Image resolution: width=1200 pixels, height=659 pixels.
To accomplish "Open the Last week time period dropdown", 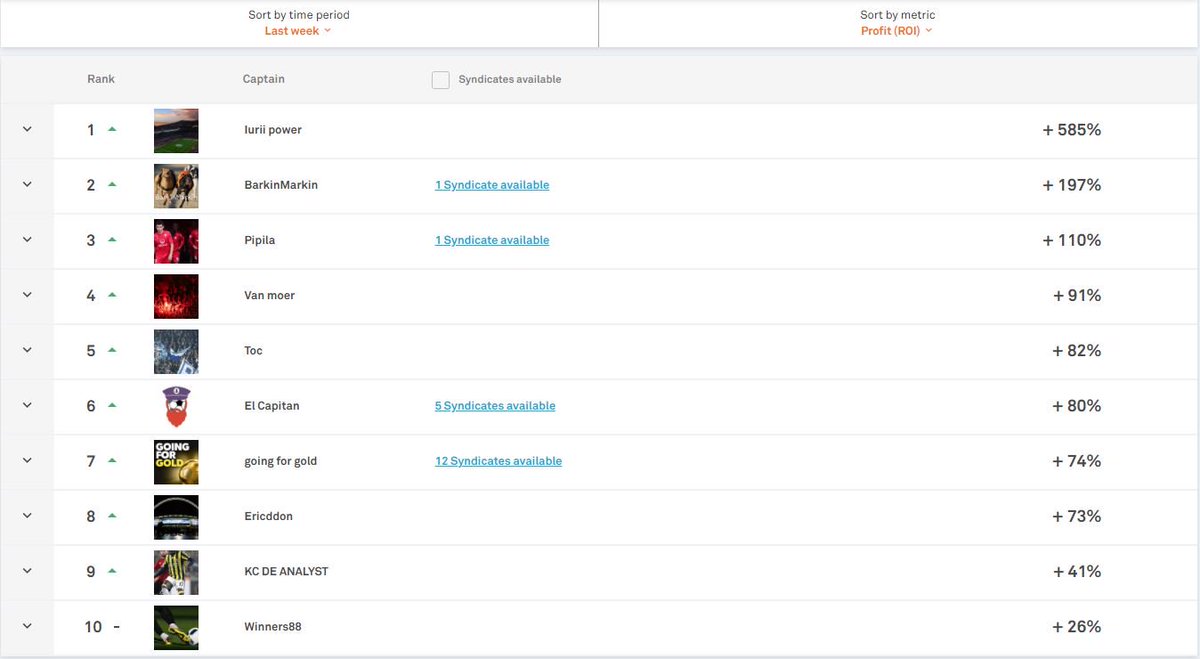I will 298,31.
